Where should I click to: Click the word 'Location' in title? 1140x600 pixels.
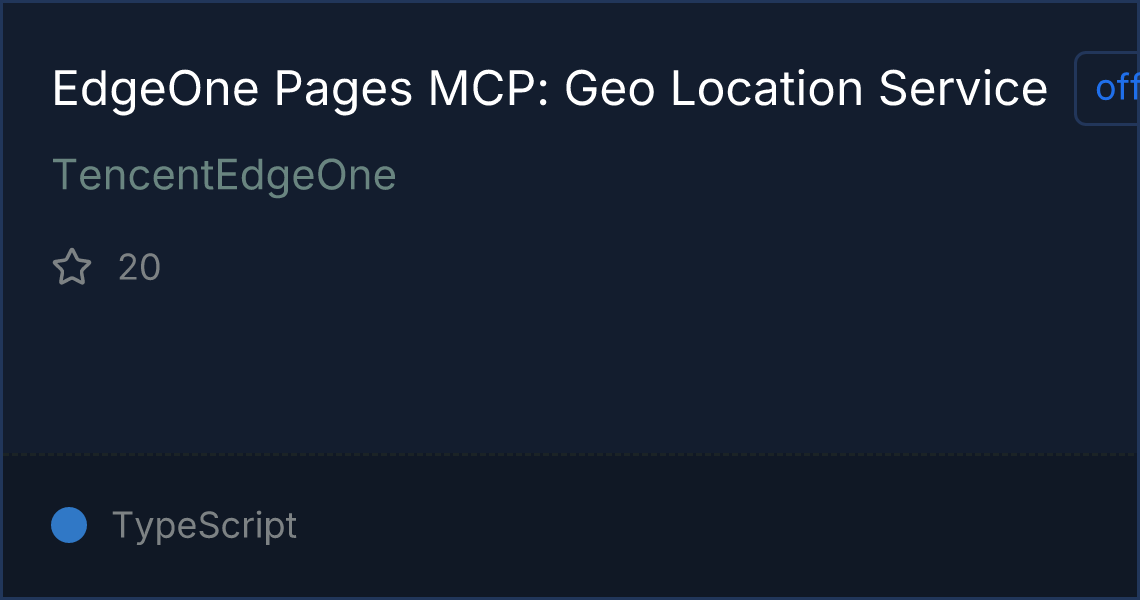coord(767,90)
